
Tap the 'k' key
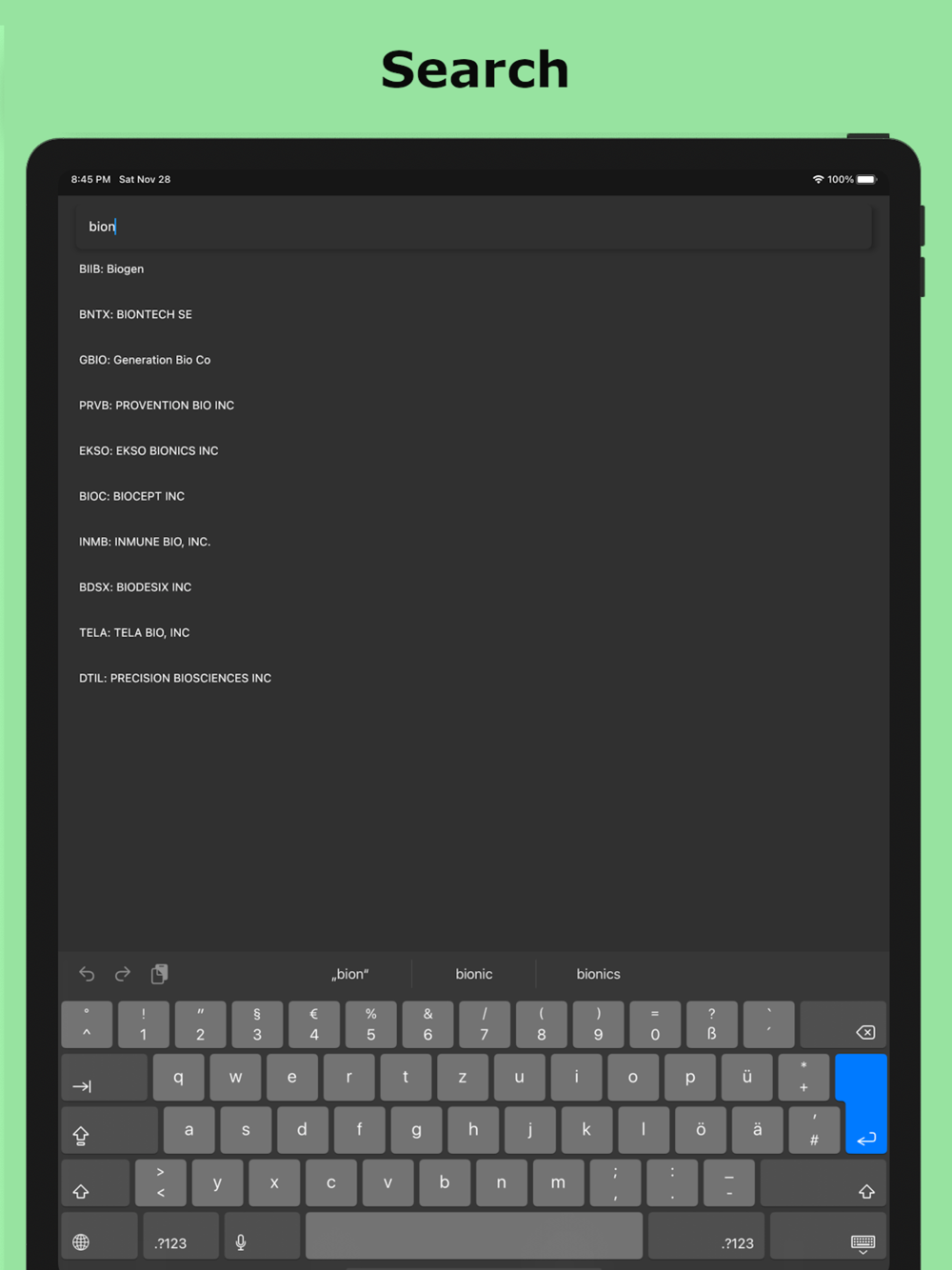coord(586,1130)
